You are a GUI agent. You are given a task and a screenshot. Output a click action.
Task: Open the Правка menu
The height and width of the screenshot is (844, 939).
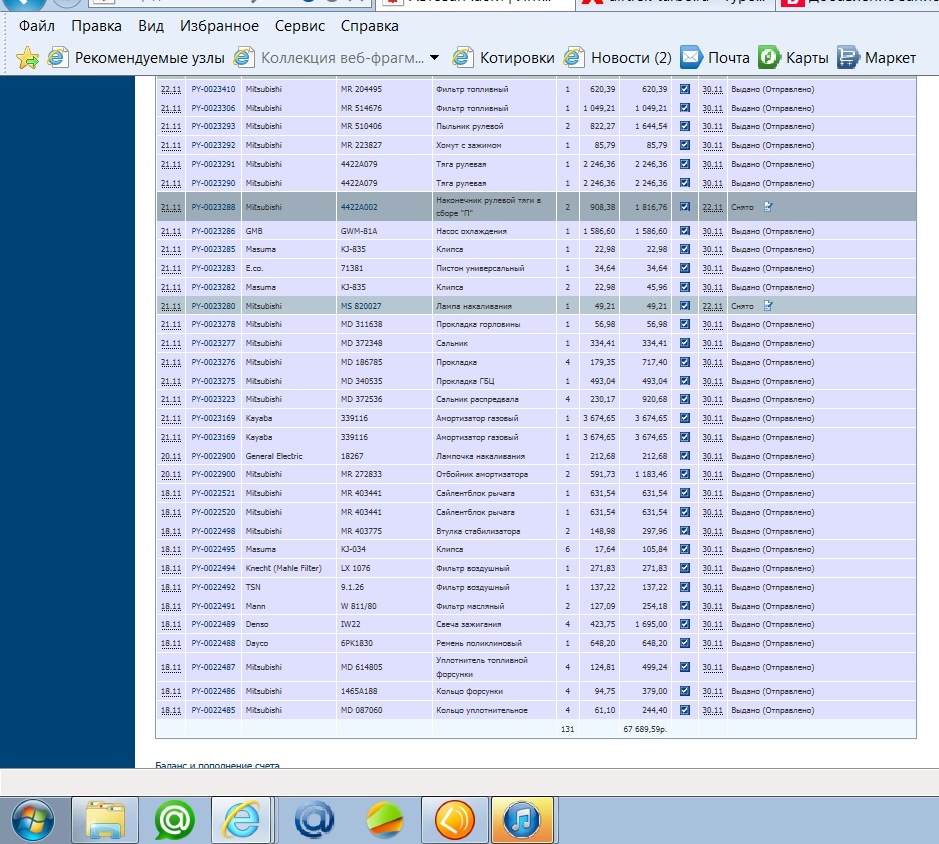pos(96,26)
